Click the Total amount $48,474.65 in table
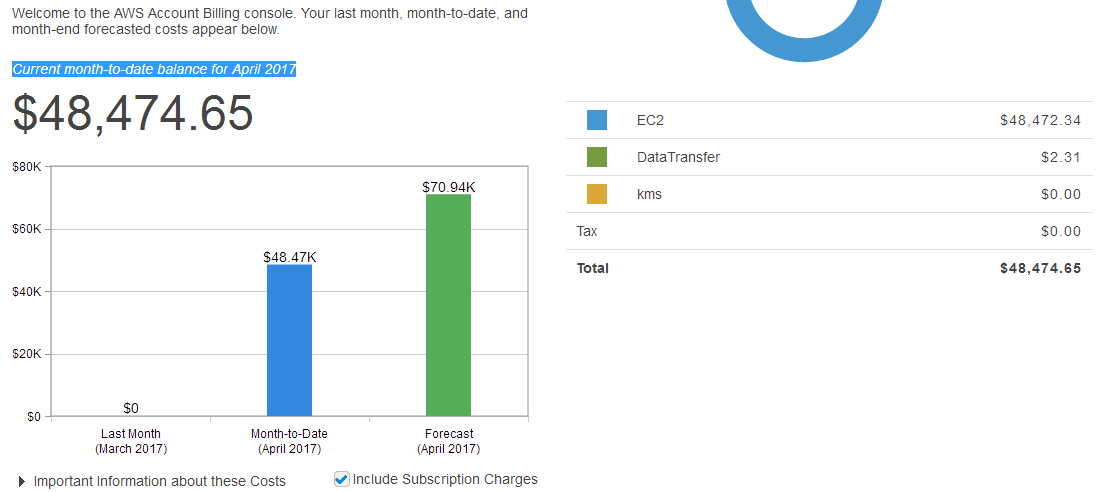The width and height of the screenshot is (1106, 492). 1040,268
